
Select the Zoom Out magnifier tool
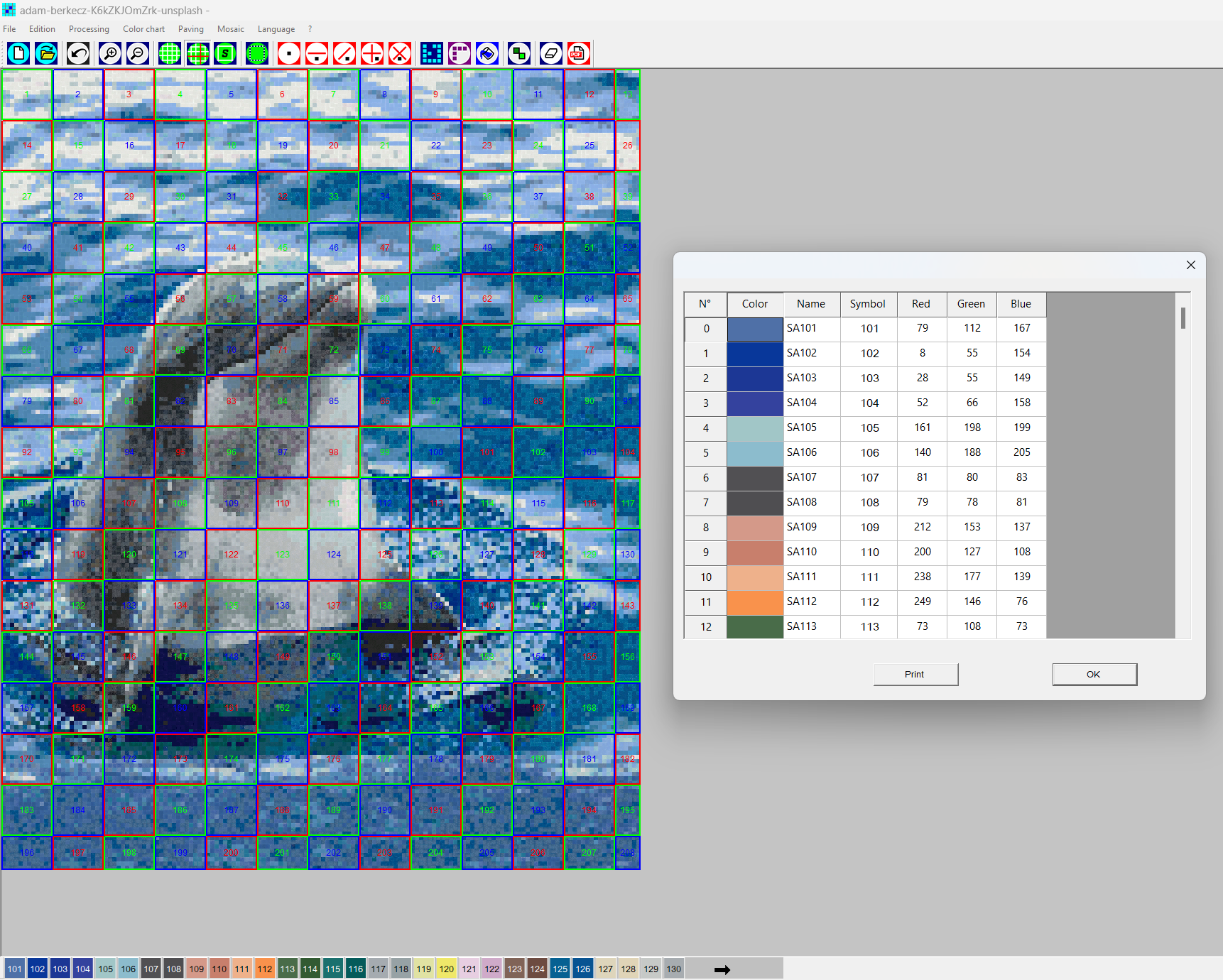click(x=137, y=53)
